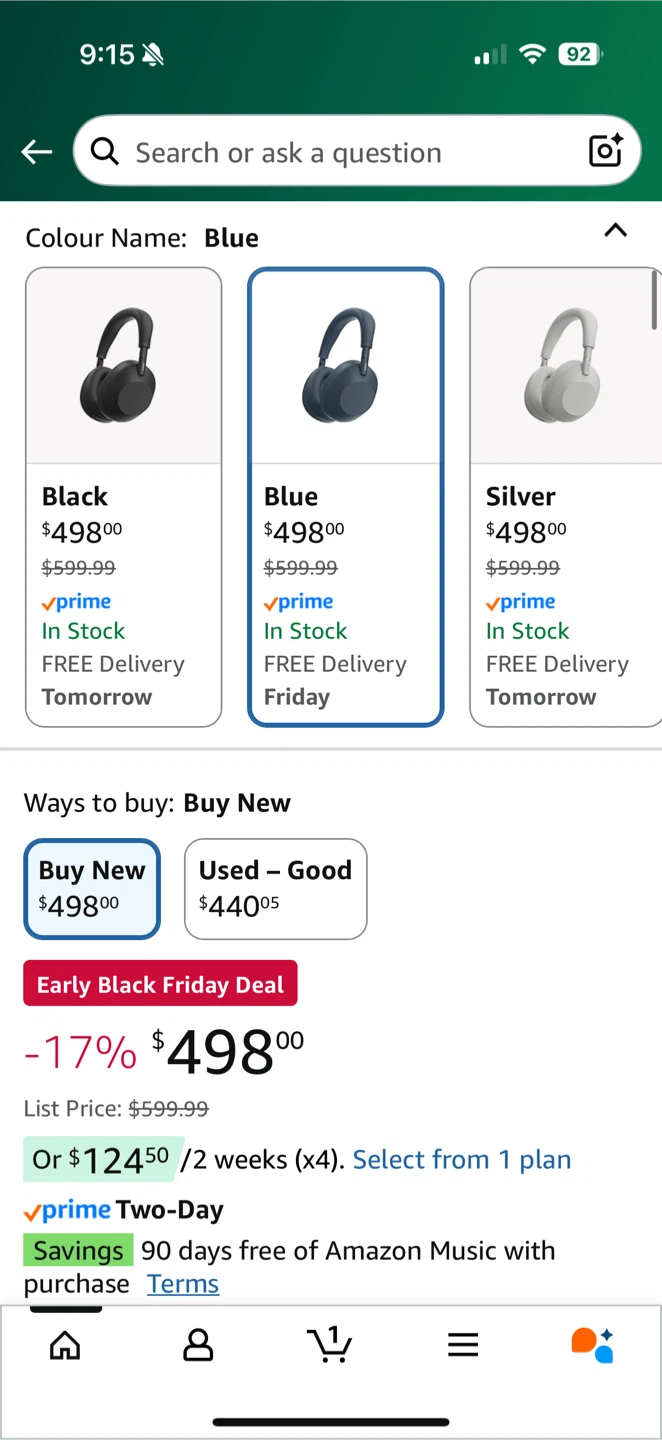Choose the Used – Good option
662x1440 pixels.
click(275, 888)
